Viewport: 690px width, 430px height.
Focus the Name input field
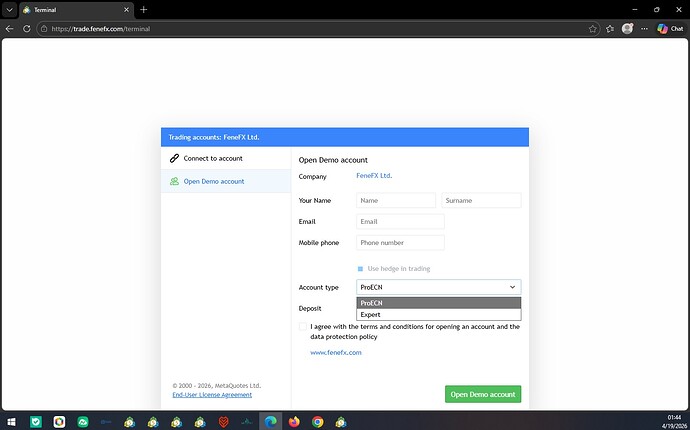pyautogui.click(x=396, y=200)
